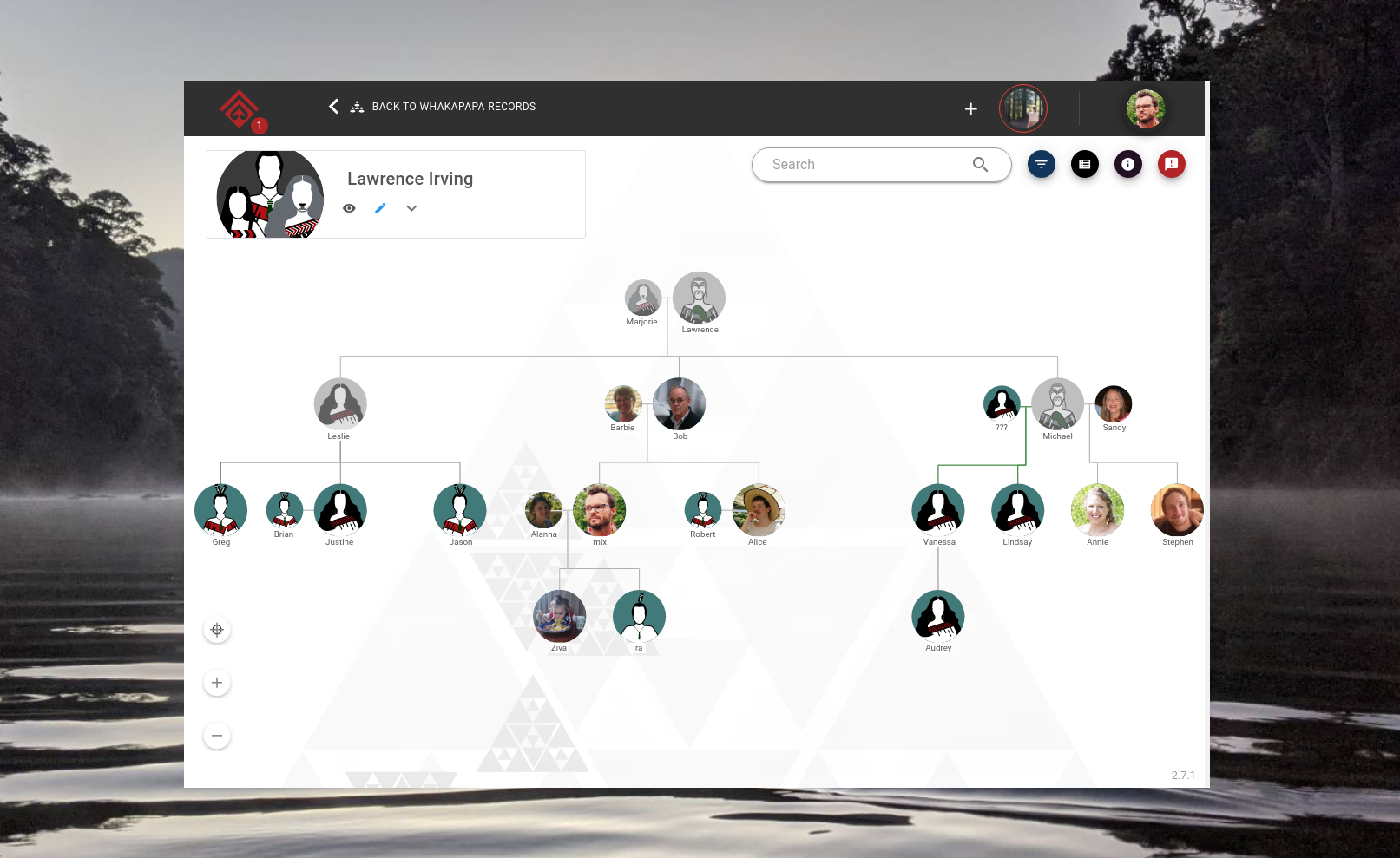
Task: Switch to table view with black list icon
Action: pos(1085,164)
